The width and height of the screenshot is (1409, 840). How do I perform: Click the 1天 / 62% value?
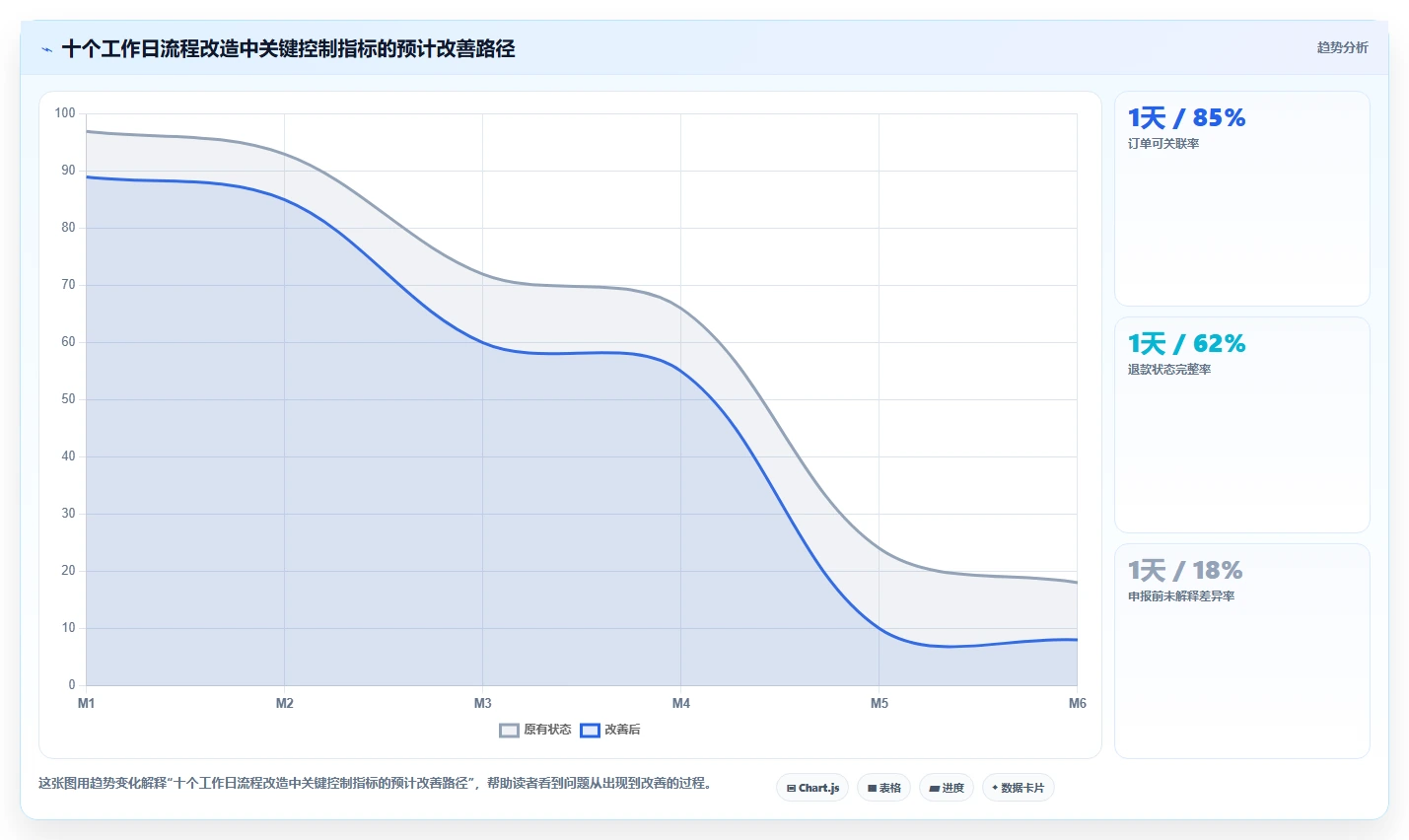coord(1186,344)
